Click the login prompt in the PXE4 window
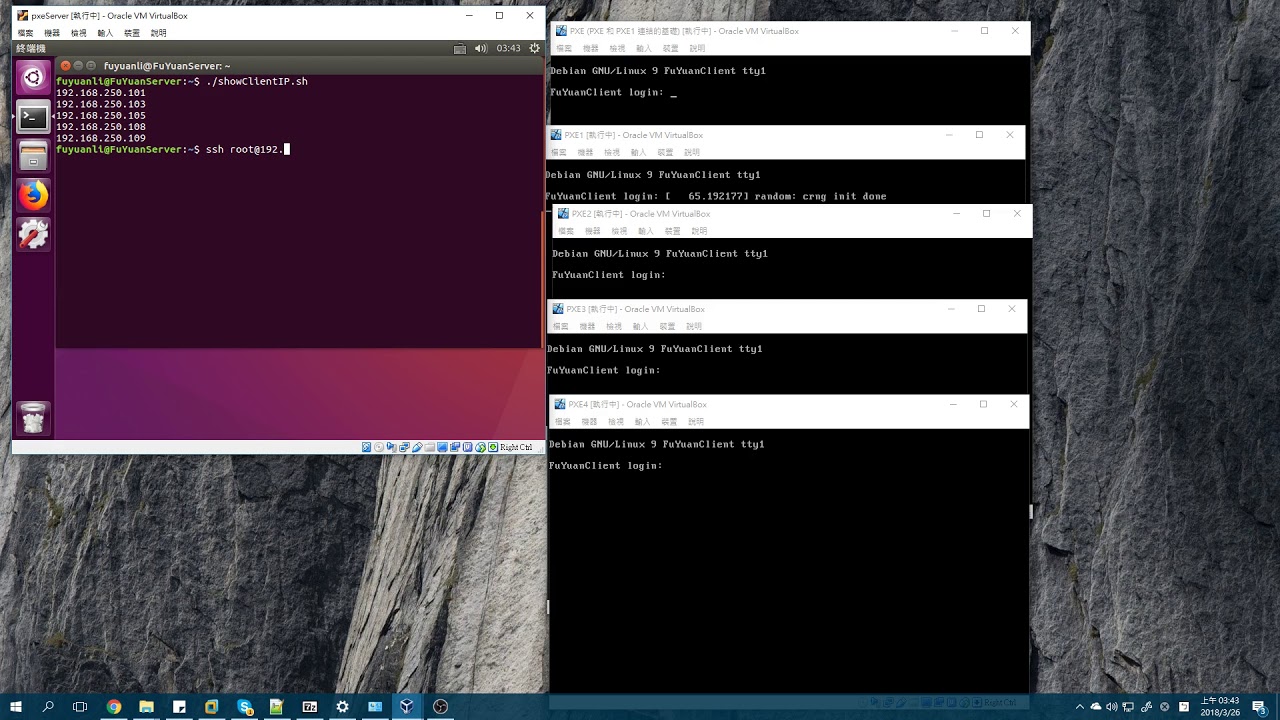The width and height of the screenshot is (1280, 720). pos(606,466)
